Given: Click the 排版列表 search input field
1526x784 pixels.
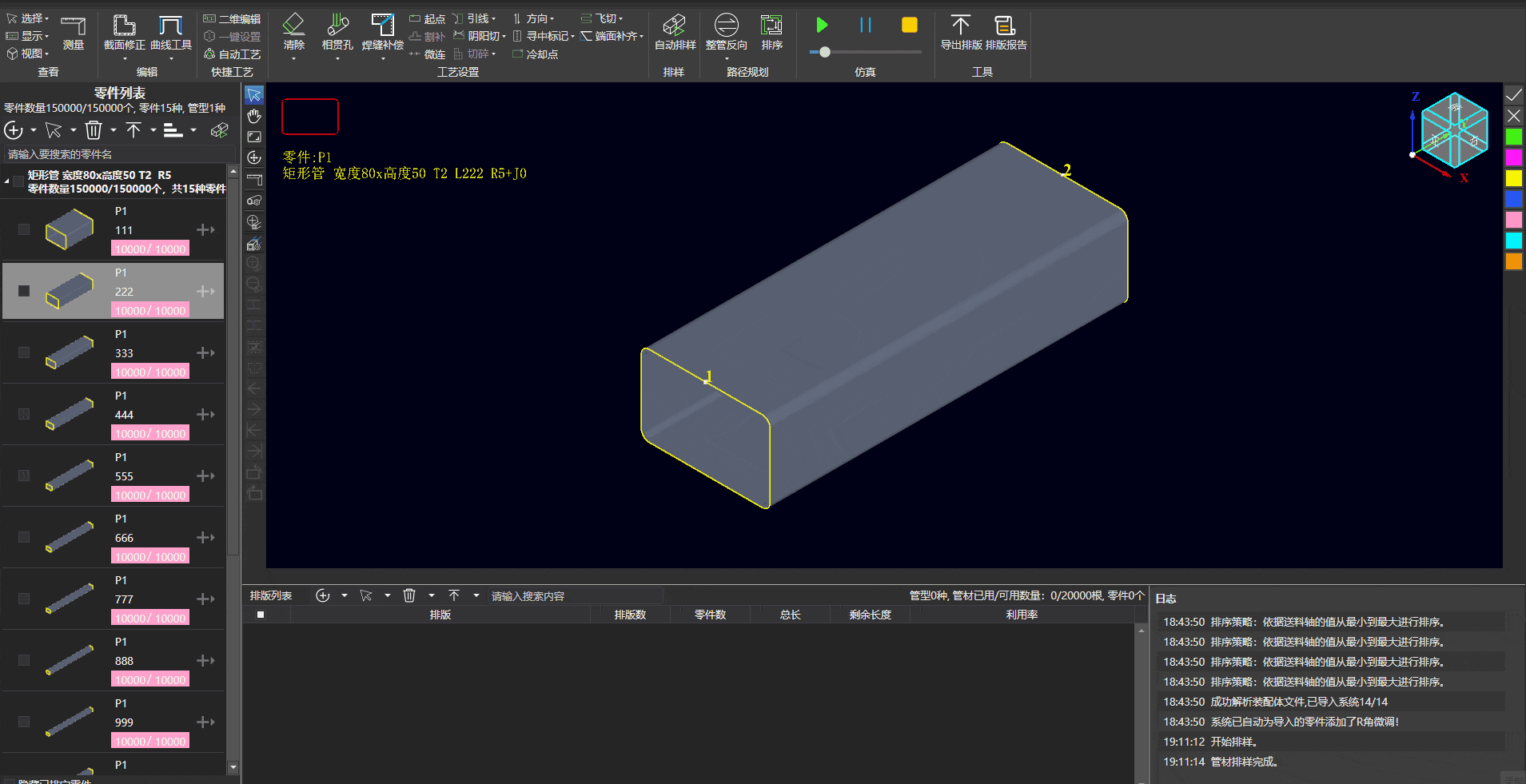Looking at the screenshot, I should pos(574,596).
